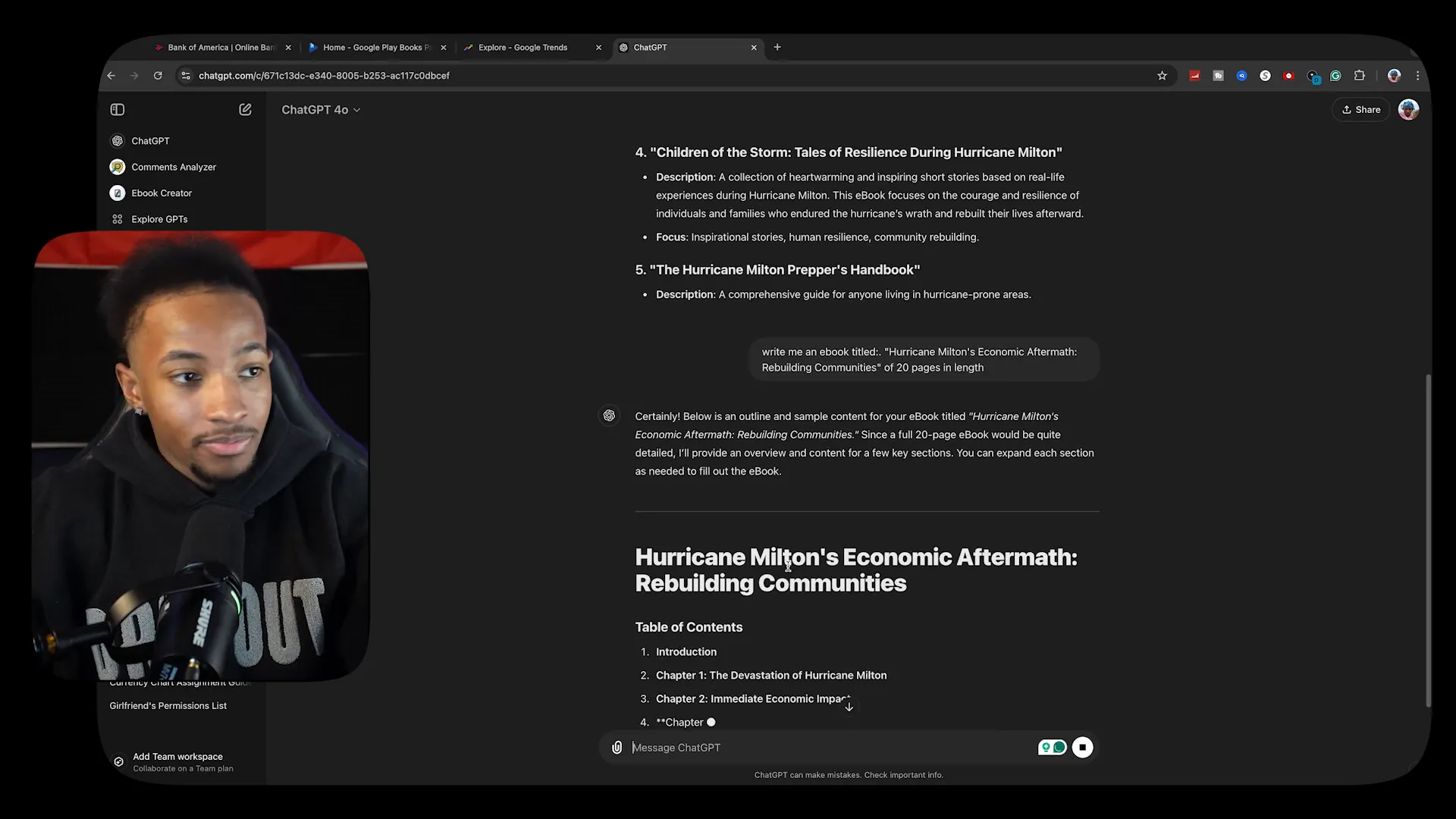Click "Chapter 2: Immediate Economic Impact" entry
Screen dimensions: 1456x819
753,699
